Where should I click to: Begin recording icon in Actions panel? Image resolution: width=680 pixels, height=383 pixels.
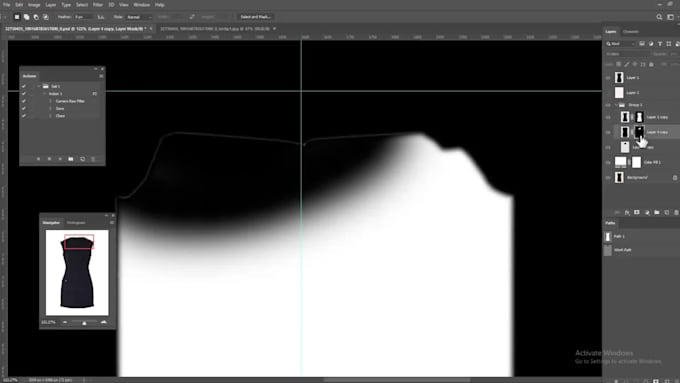point(49,159)
